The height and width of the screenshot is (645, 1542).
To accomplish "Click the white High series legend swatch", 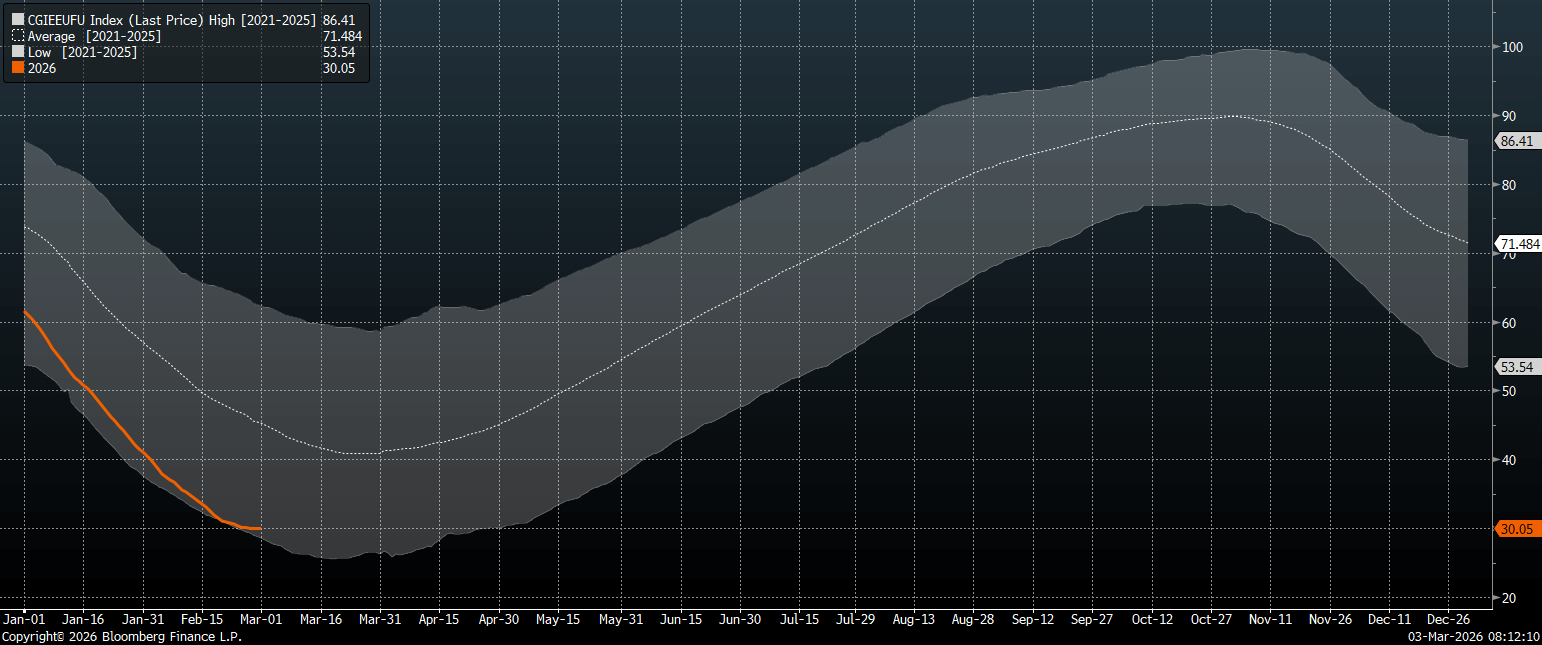I will coord(18,19).
